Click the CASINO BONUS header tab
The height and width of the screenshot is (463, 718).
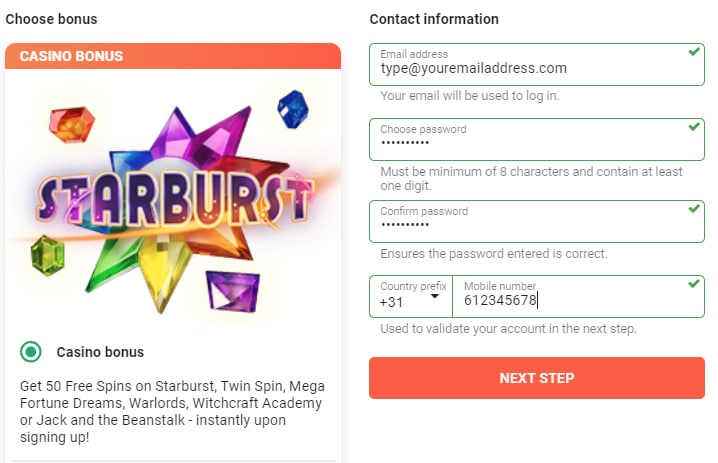pos(173,56)
